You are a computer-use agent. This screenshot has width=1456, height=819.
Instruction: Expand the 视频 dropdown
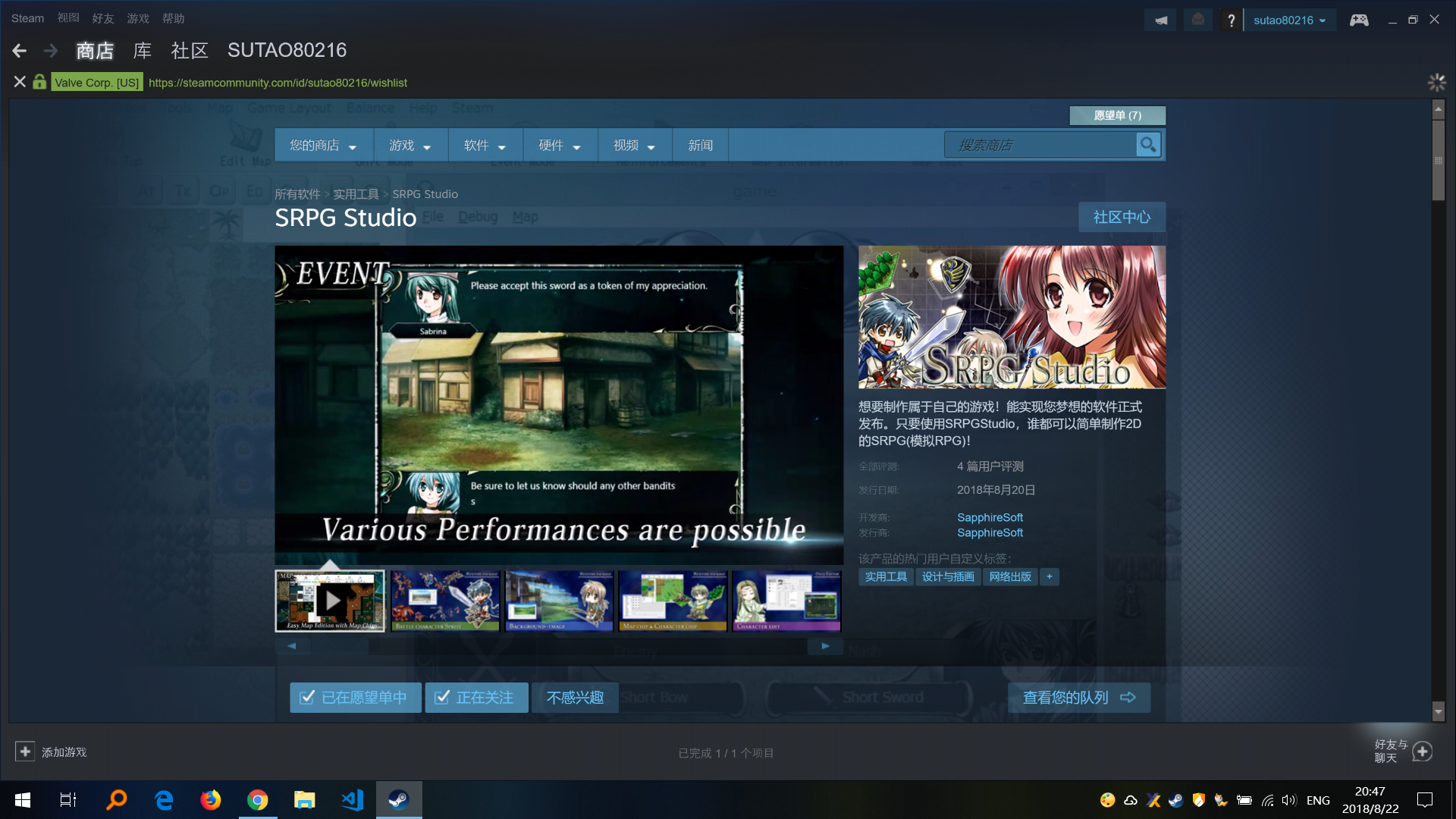[635, 145]
